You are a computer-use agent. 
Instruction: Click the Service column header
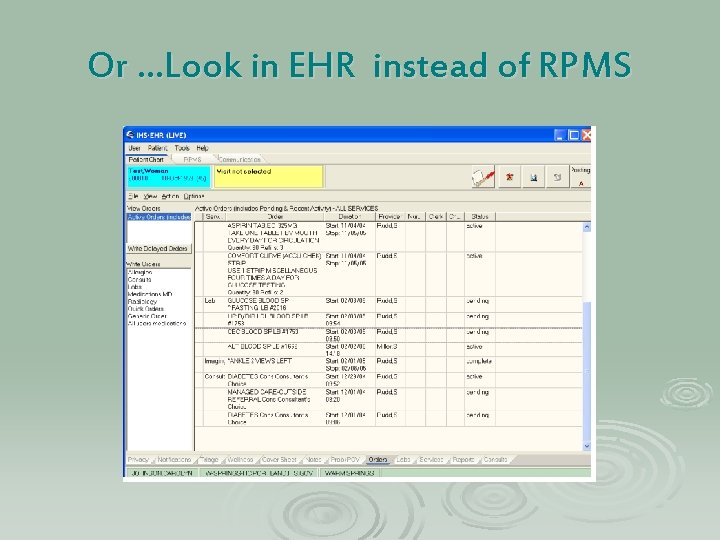click(214, 216)
